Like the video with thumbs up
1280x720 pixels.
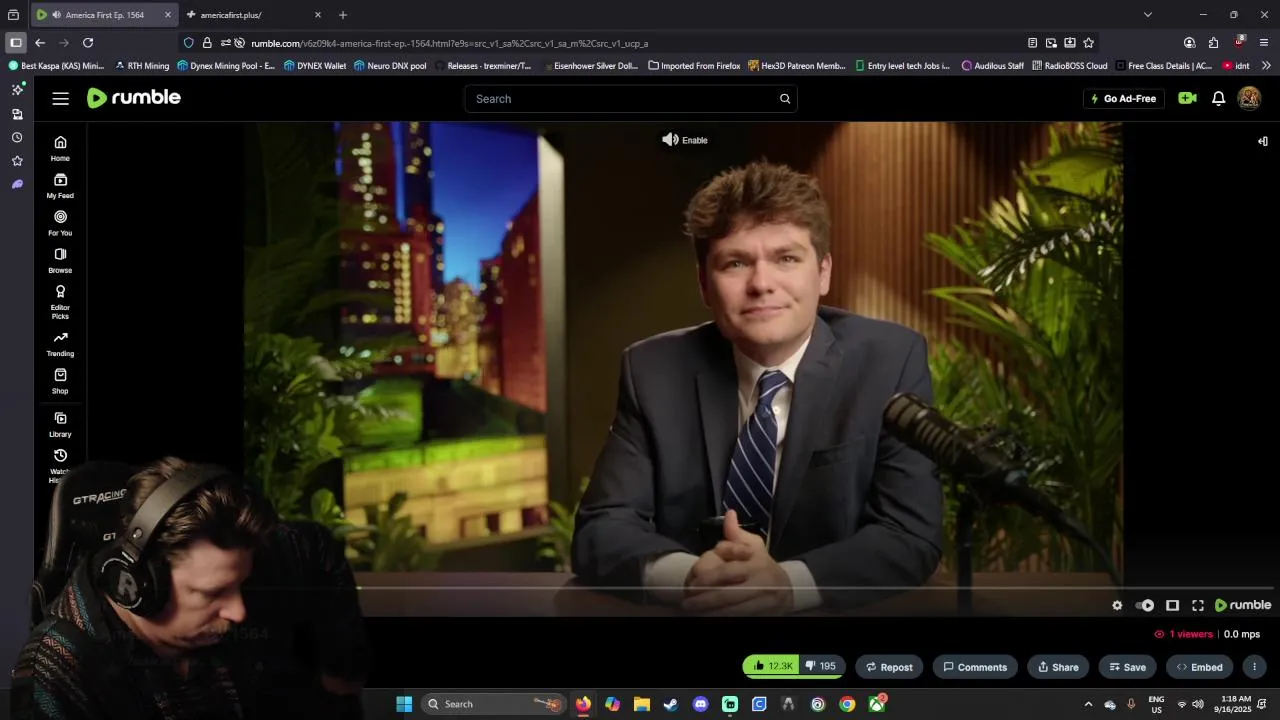click(x=772, y=666)
